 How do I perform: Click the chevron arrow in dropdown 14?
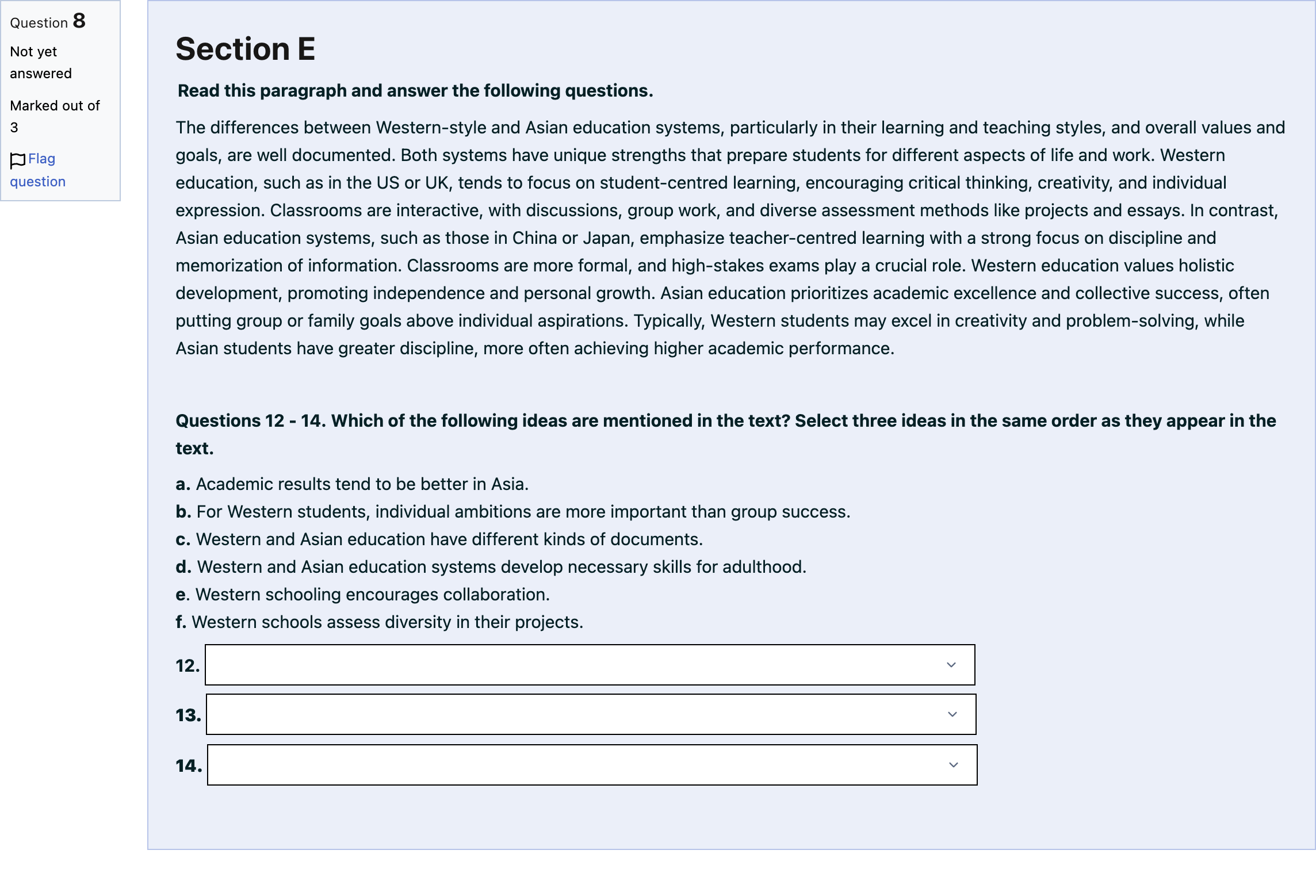[x=954, y=765]
